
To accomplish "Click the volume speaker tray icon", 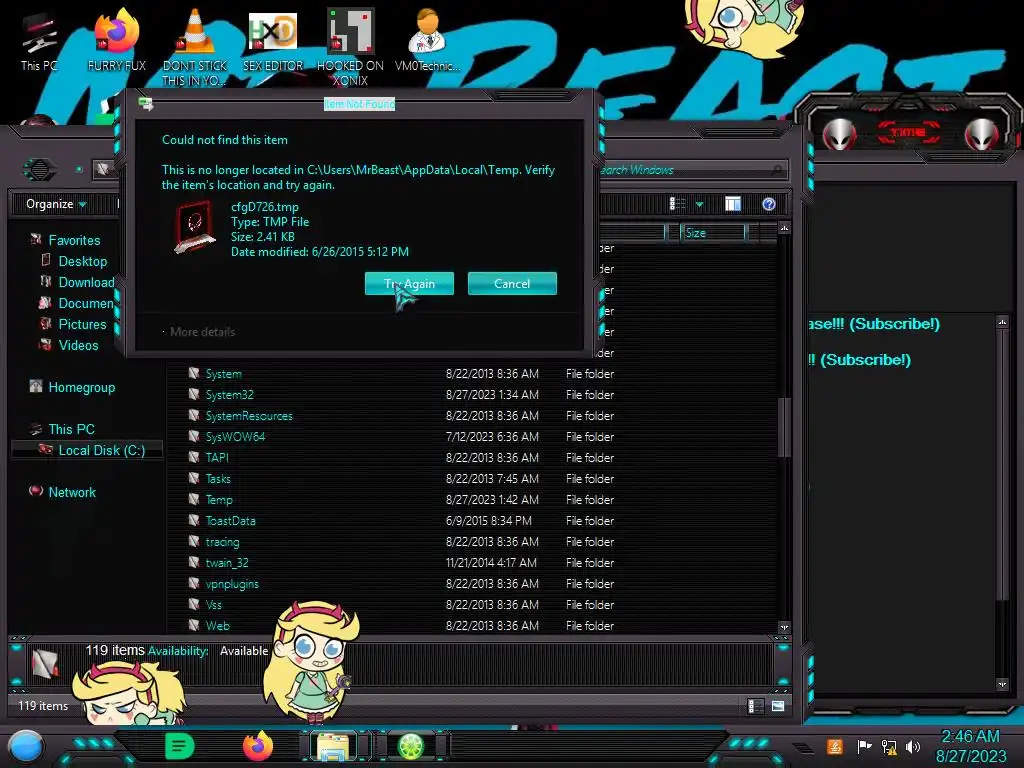I will point(912,746).
